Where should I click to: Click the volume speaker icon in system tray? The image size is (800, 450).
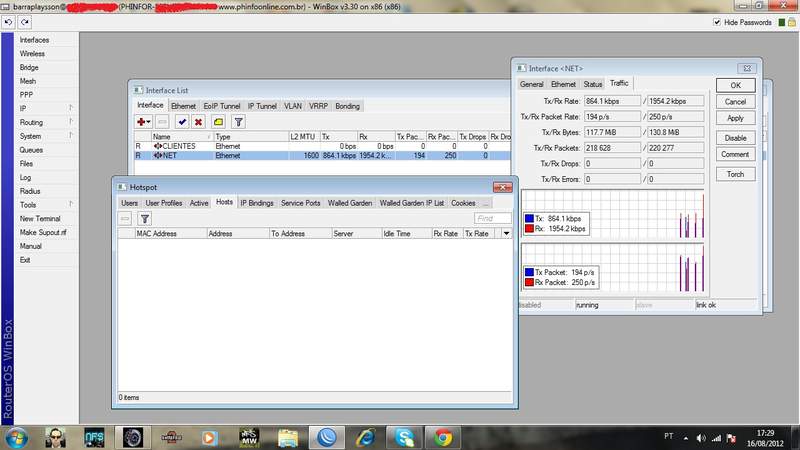pyautogui.click(x=701, y=438)
